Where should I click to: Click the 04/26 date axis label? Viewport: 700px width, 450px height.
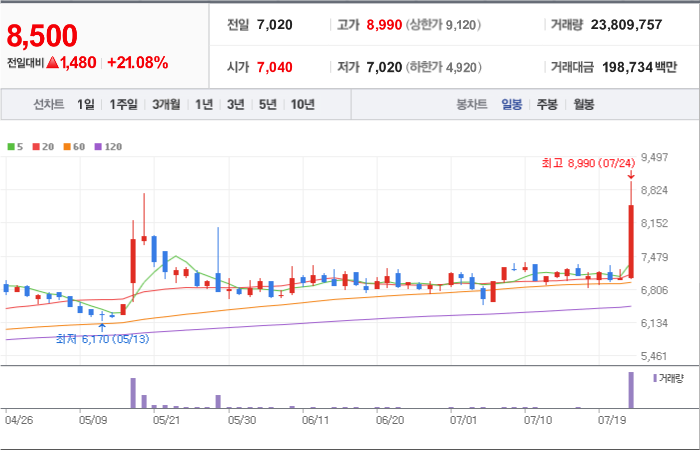click(19, 420)
